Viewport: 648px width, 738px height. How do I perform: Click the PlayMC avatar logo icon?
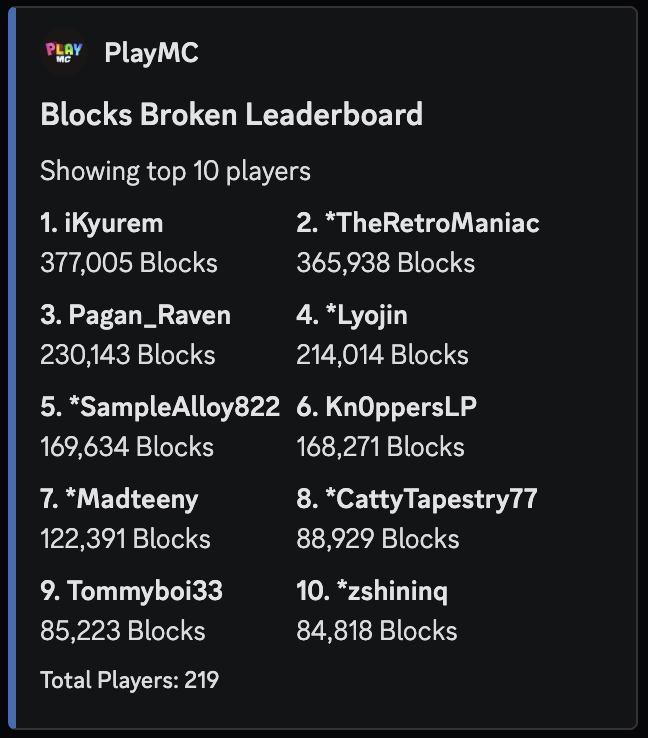click(x=64, y=52)
